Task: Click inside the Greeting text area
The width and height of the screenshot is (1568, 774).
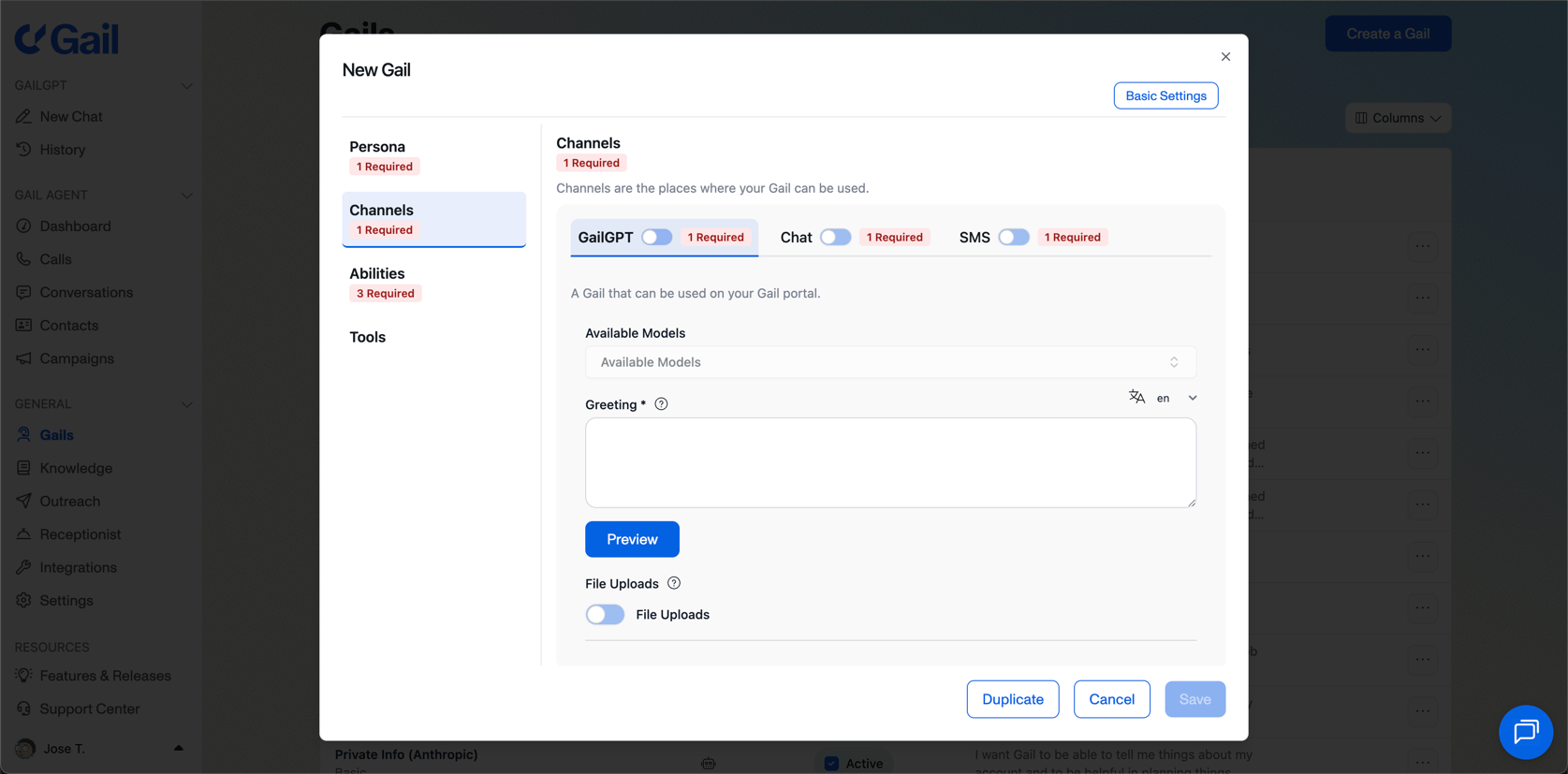Action: [890, 462]
